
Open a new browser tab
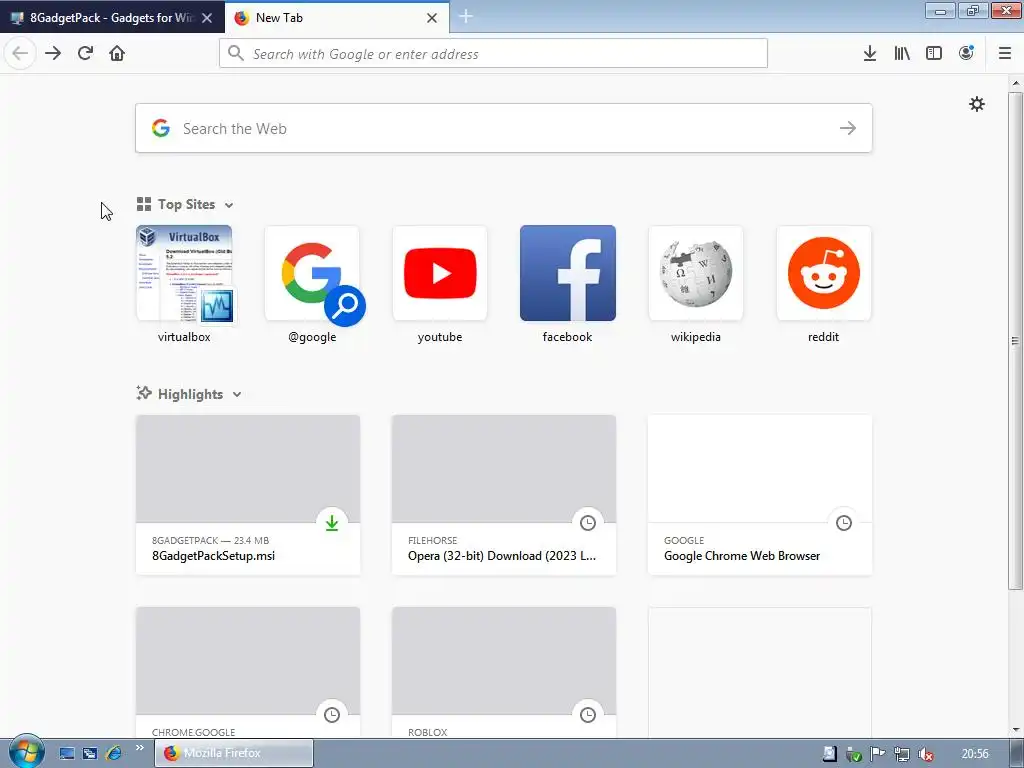(x=466, y=17)
